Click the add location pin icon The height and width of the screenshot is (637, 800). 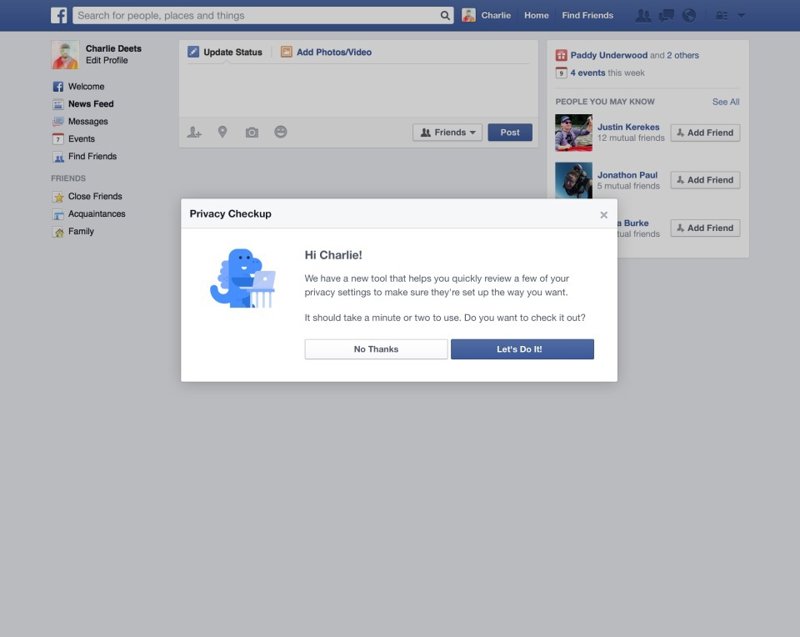pos(223,132)
